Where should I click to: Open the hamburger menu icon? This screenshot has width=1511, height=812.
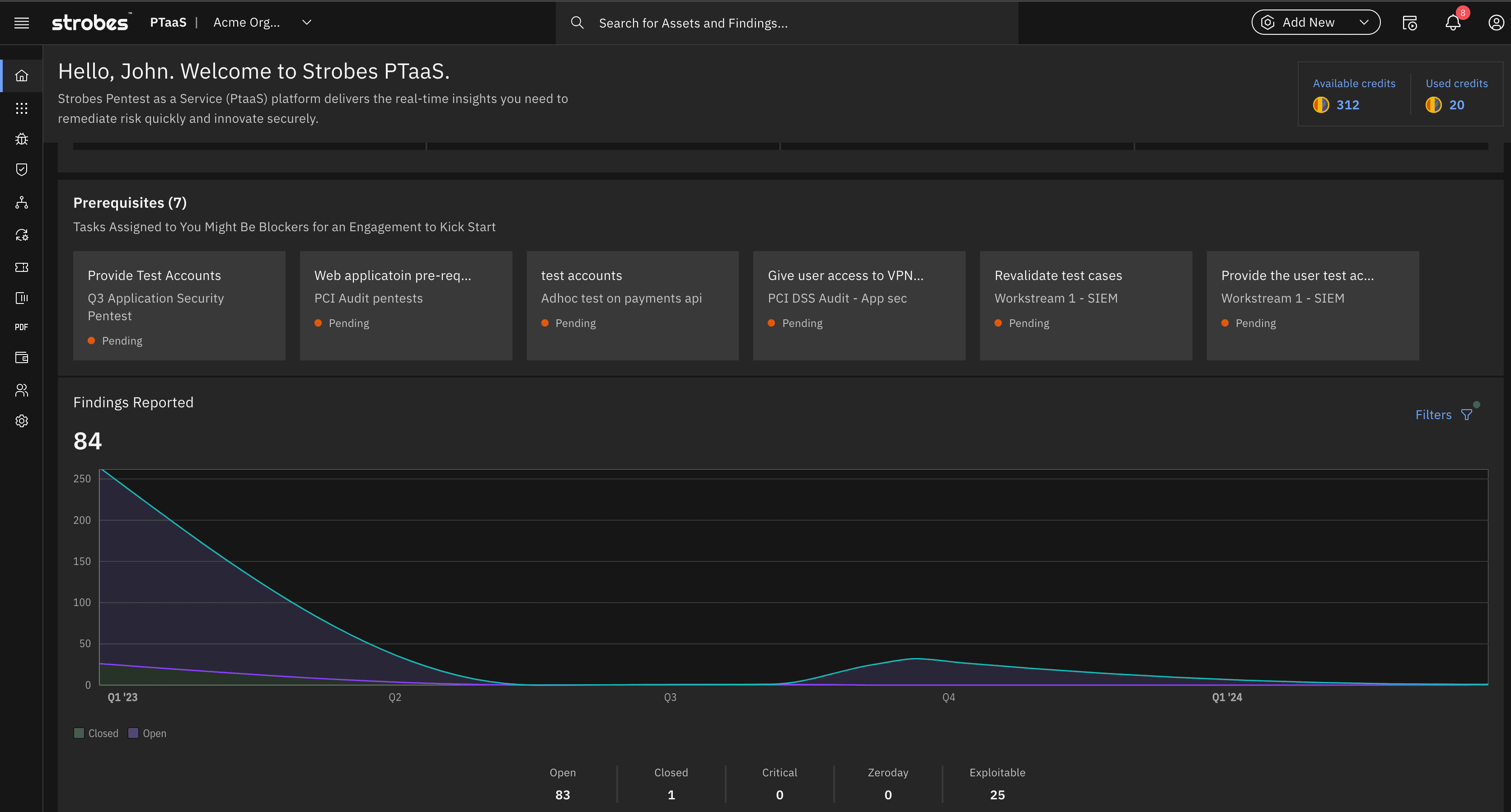tap(22, 23)
